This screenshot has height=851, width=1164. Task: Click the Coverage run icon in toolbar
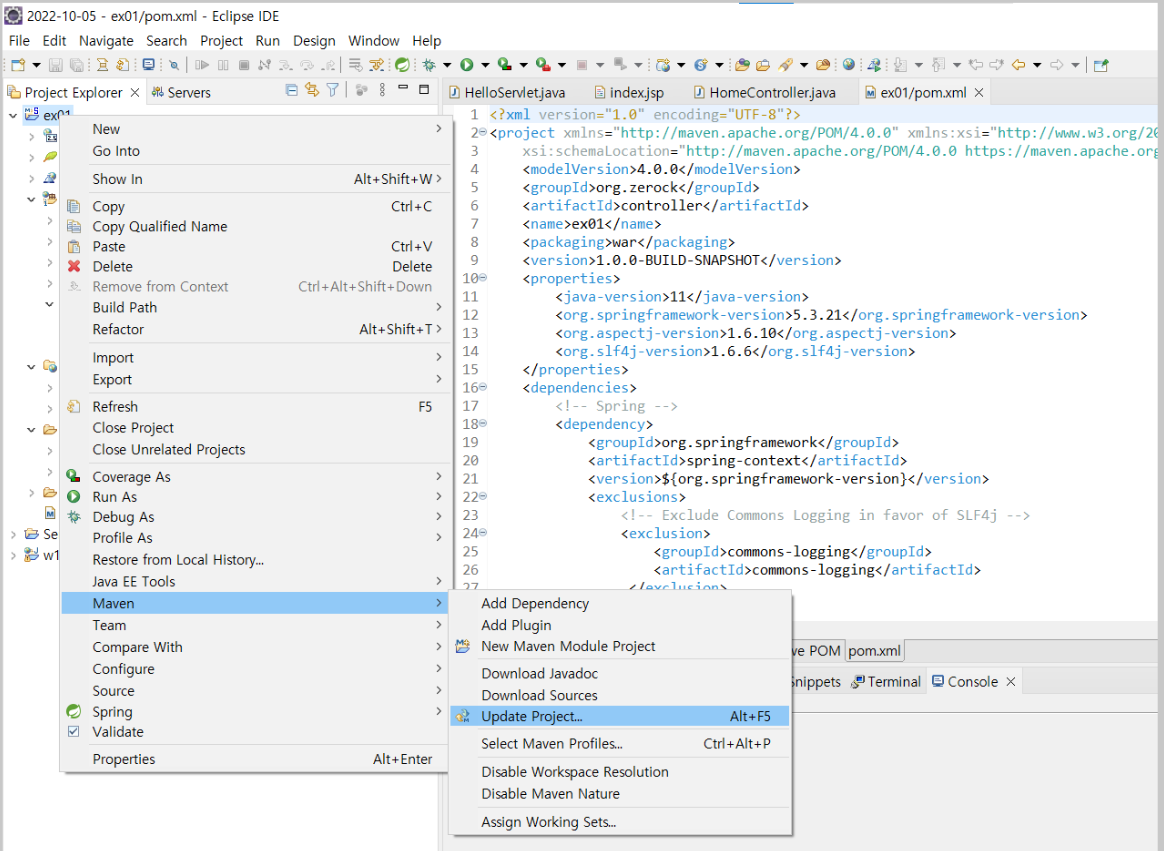[x=505, y=65]
